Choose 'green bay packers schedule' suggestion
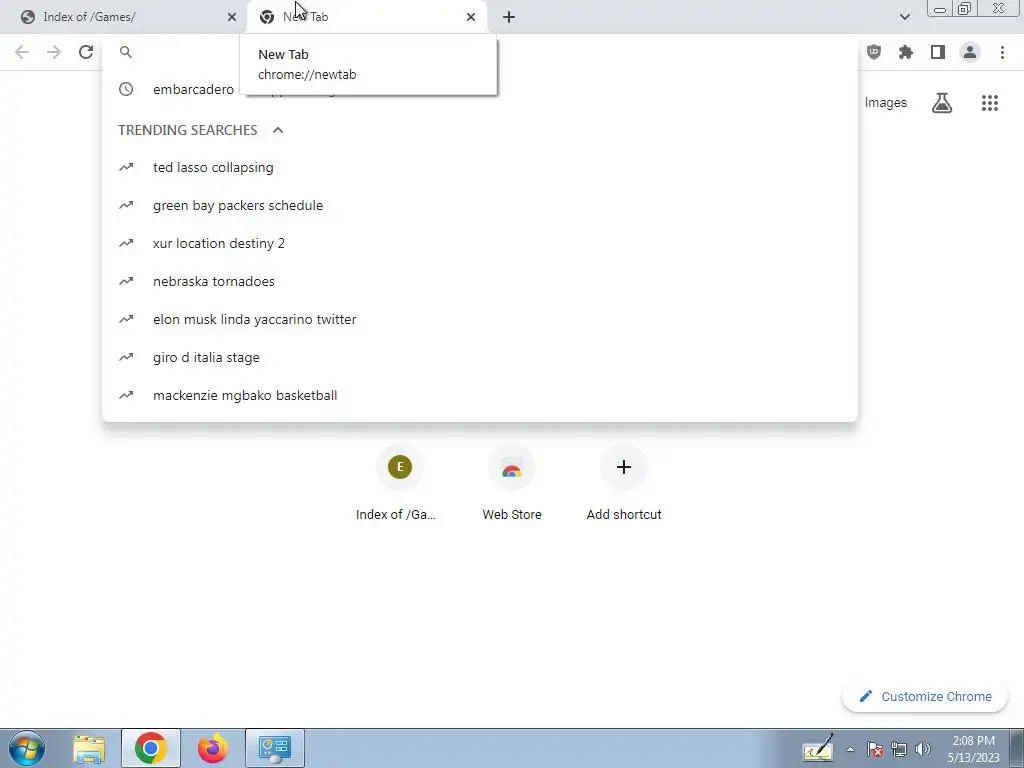The image size is (1024, 768). tap(480, 205)
